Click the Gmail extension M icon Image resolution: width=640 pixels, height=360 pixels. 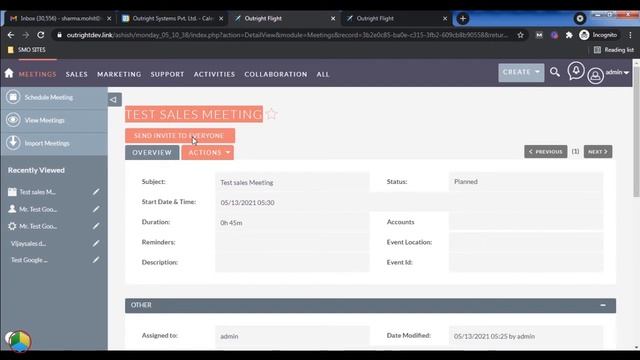tap(539, 35)
